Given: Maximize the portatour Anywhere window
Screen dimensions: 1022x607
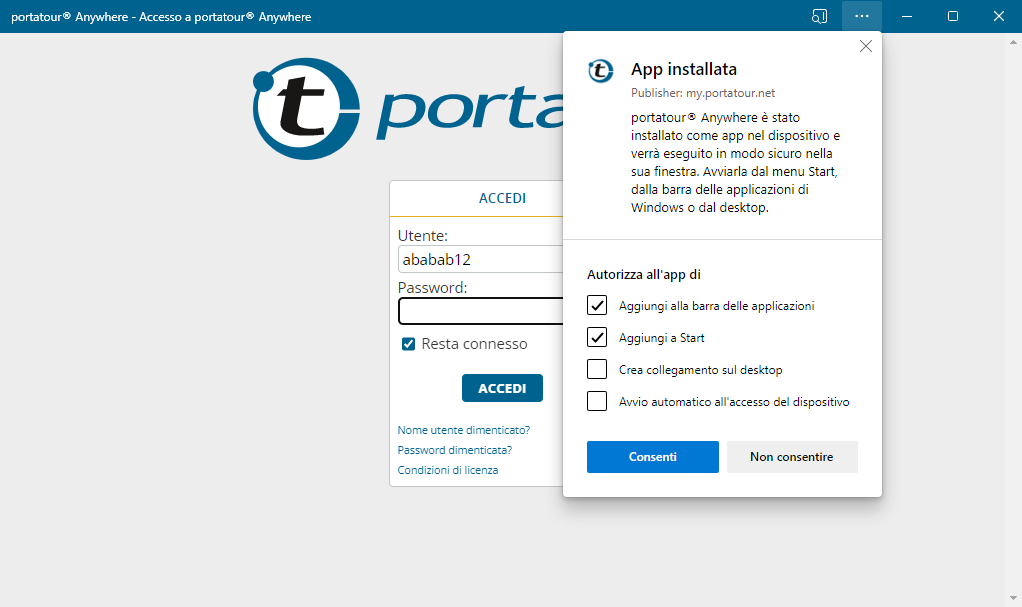Looking at the screenshot, I should coord(953,16).
